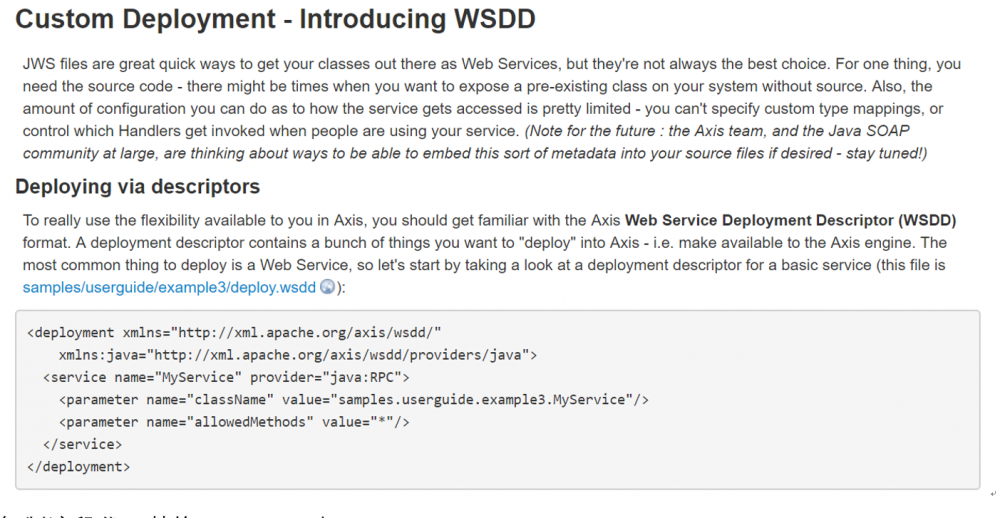The image size is (1000, 518).
Task: Click the allowedMethods parameter code line
Action: point(234,422)
